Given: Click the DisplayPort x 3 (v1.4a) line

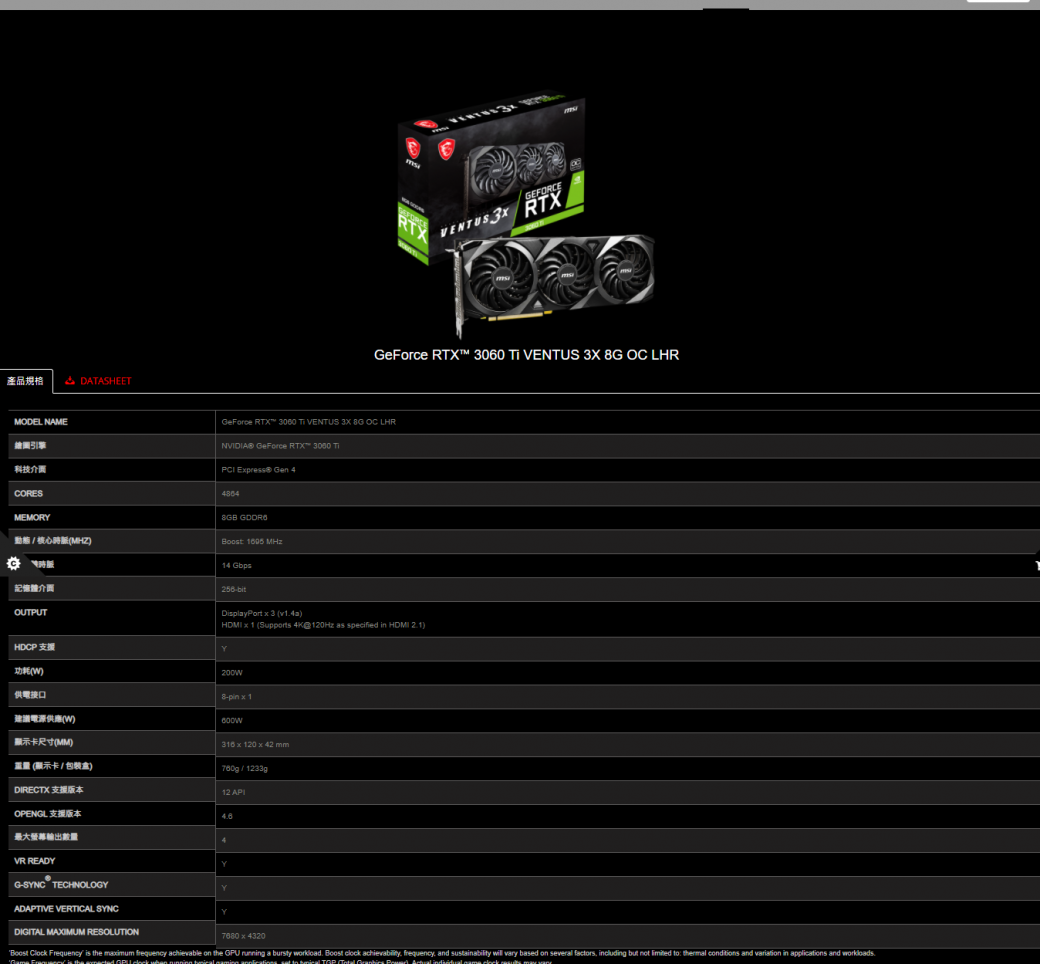Looking at the screenshot, I should 262,614.
